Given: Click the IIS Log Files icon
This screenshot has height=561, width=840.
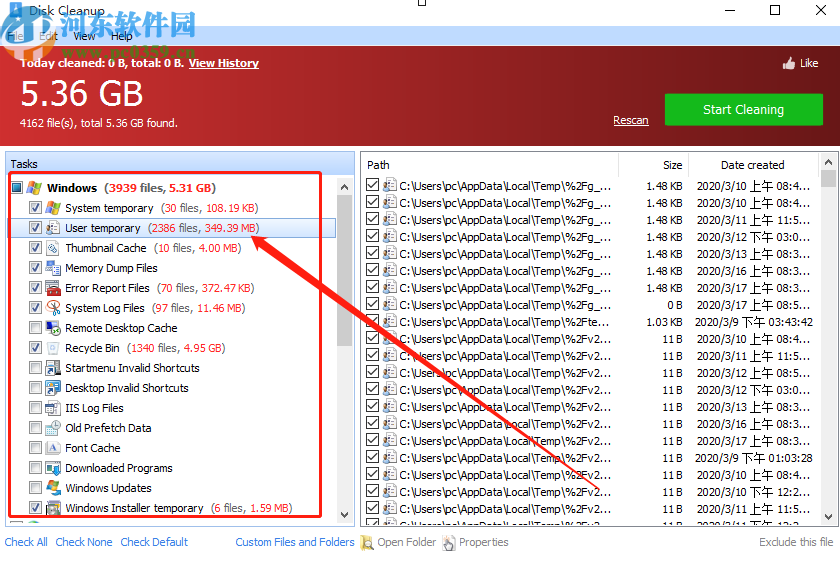Looking at the screenshot, I should click(53, 408).
